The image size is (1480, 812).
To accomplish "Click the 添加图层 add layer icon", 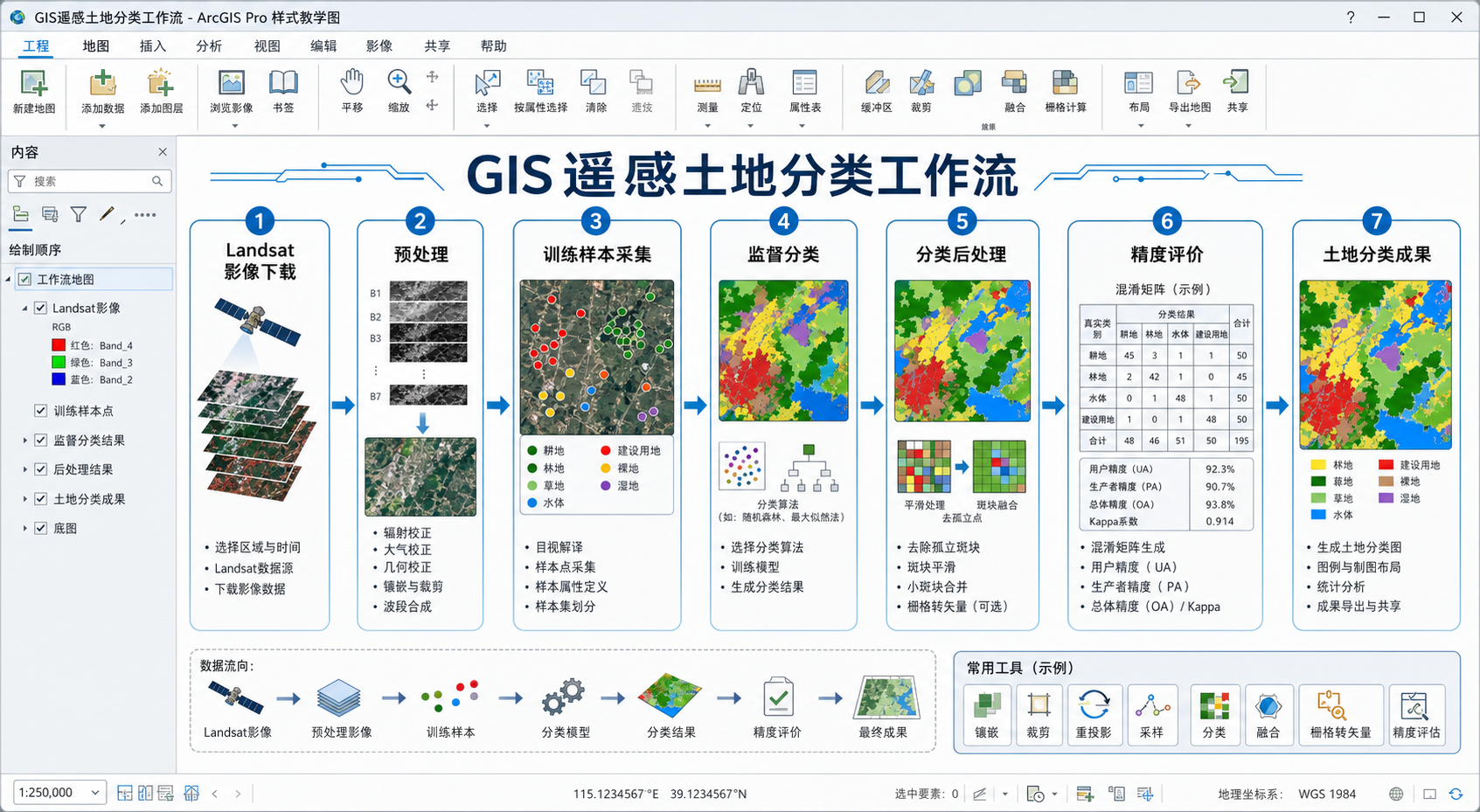I will 161,84.
